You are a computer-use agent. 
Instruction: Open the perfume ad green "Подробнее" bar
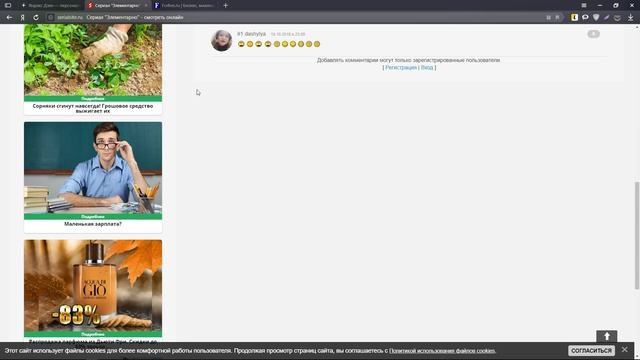pyautogui.click(x=93, y=334)
